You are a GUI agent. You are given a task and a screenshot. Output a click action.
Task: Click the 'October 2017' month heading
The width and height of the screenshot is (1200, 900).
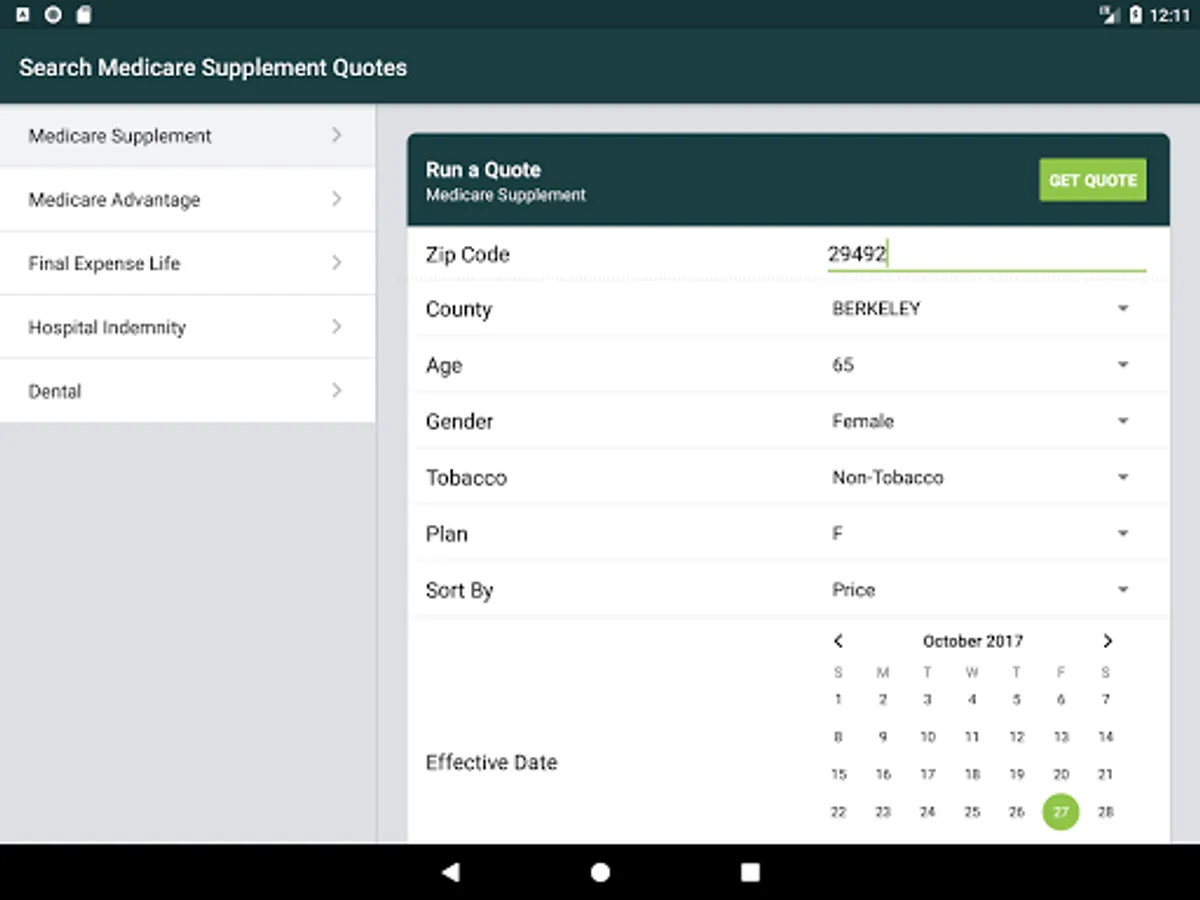click(973, 641)
